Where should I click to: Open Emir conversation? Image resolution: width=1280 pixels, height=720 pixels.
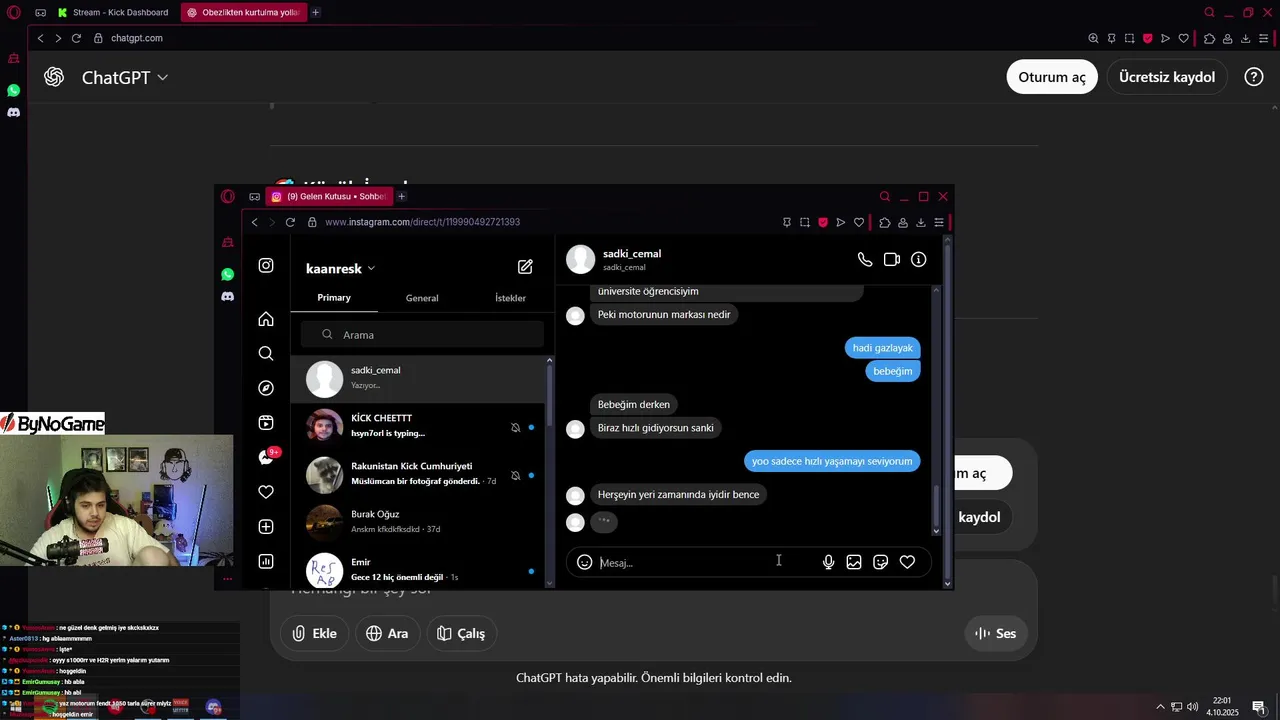pos(418,569)
